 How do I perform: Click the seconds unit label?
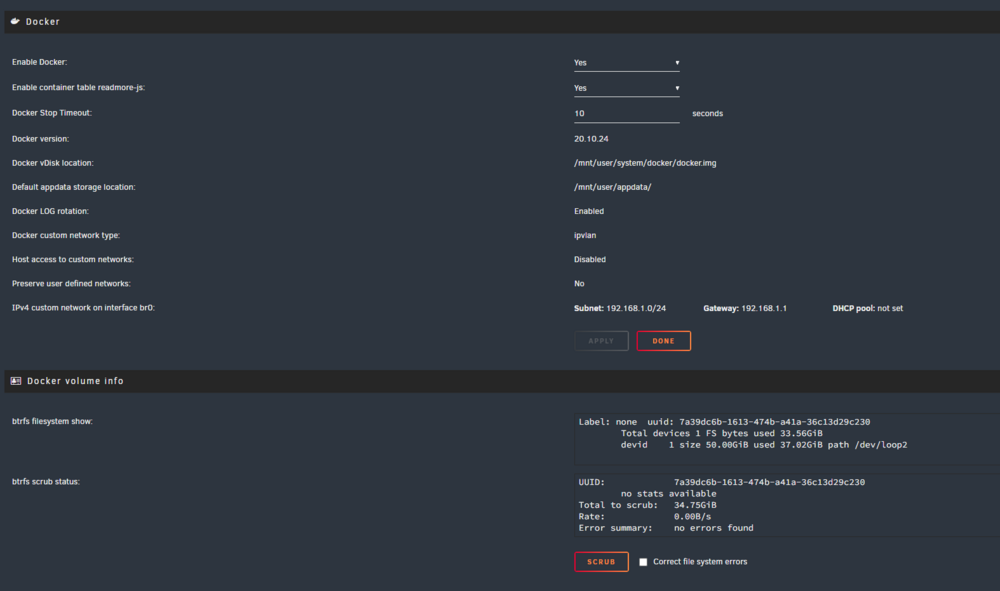(707, 113)
